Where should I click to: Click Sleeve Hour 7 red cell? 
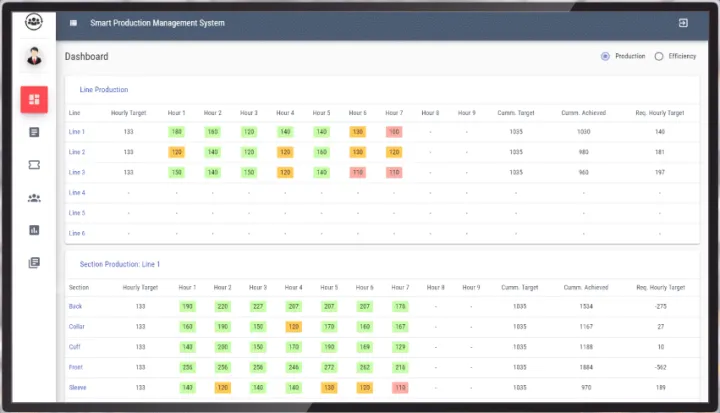(400, 387)
